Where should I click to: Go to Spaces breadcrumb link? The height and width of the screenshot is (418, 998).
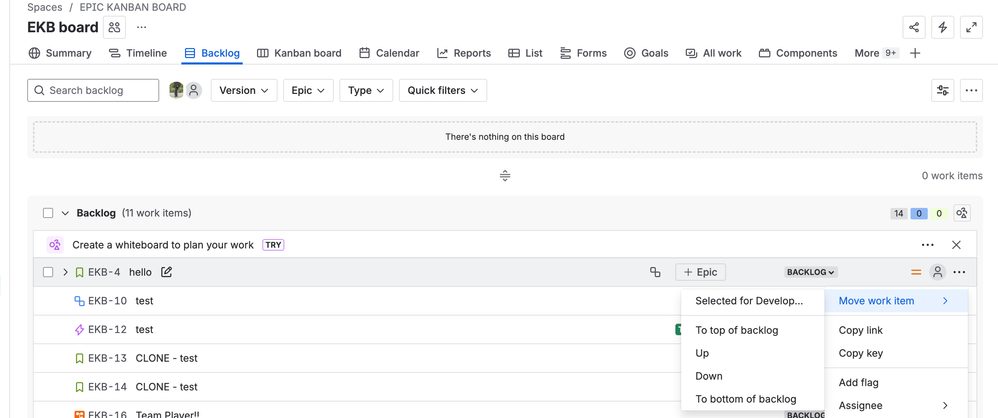coord(45,8)
